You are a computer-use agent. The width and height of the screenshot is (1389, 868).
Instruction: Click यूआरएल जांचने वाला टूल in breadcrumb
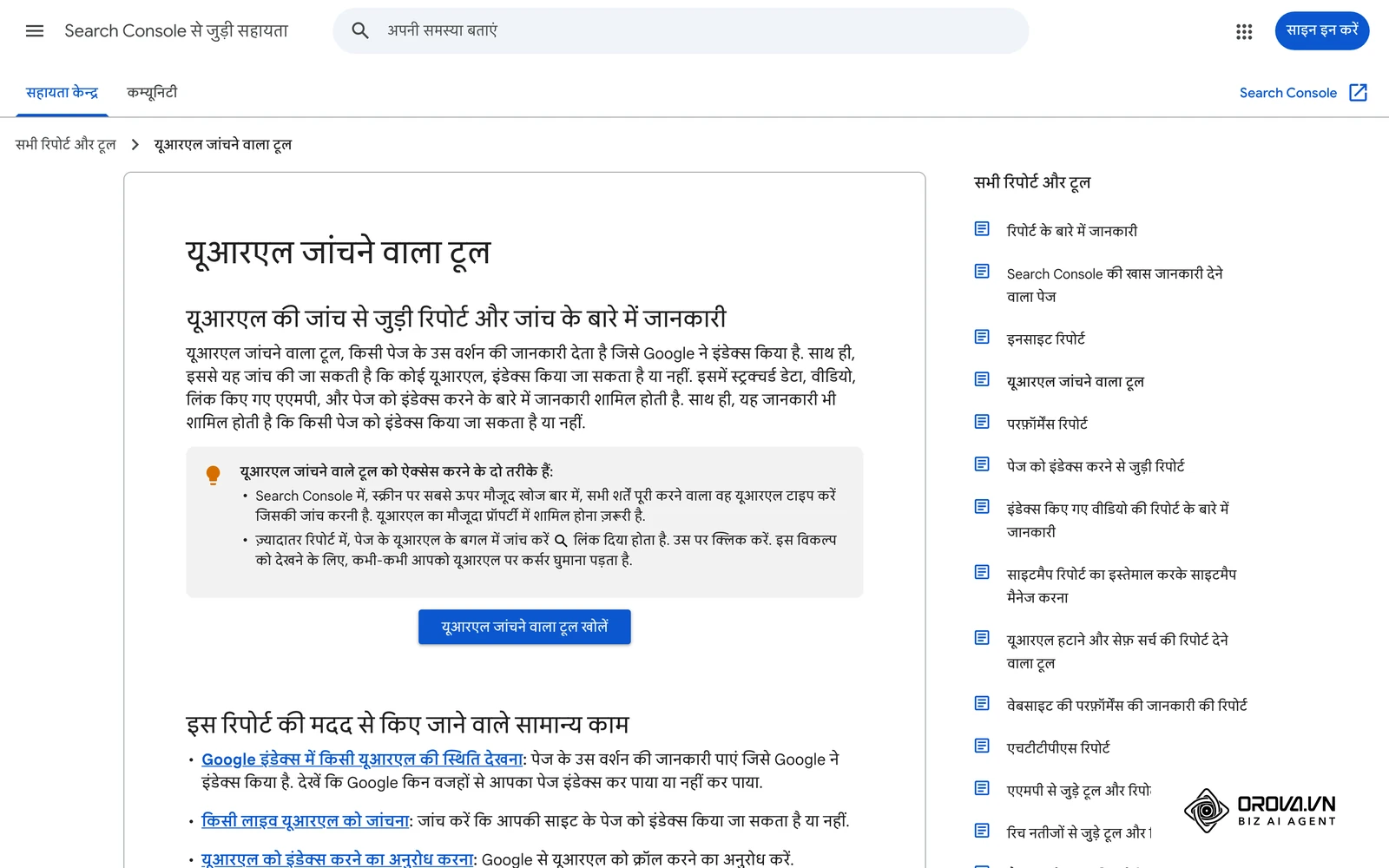(223, 145)
